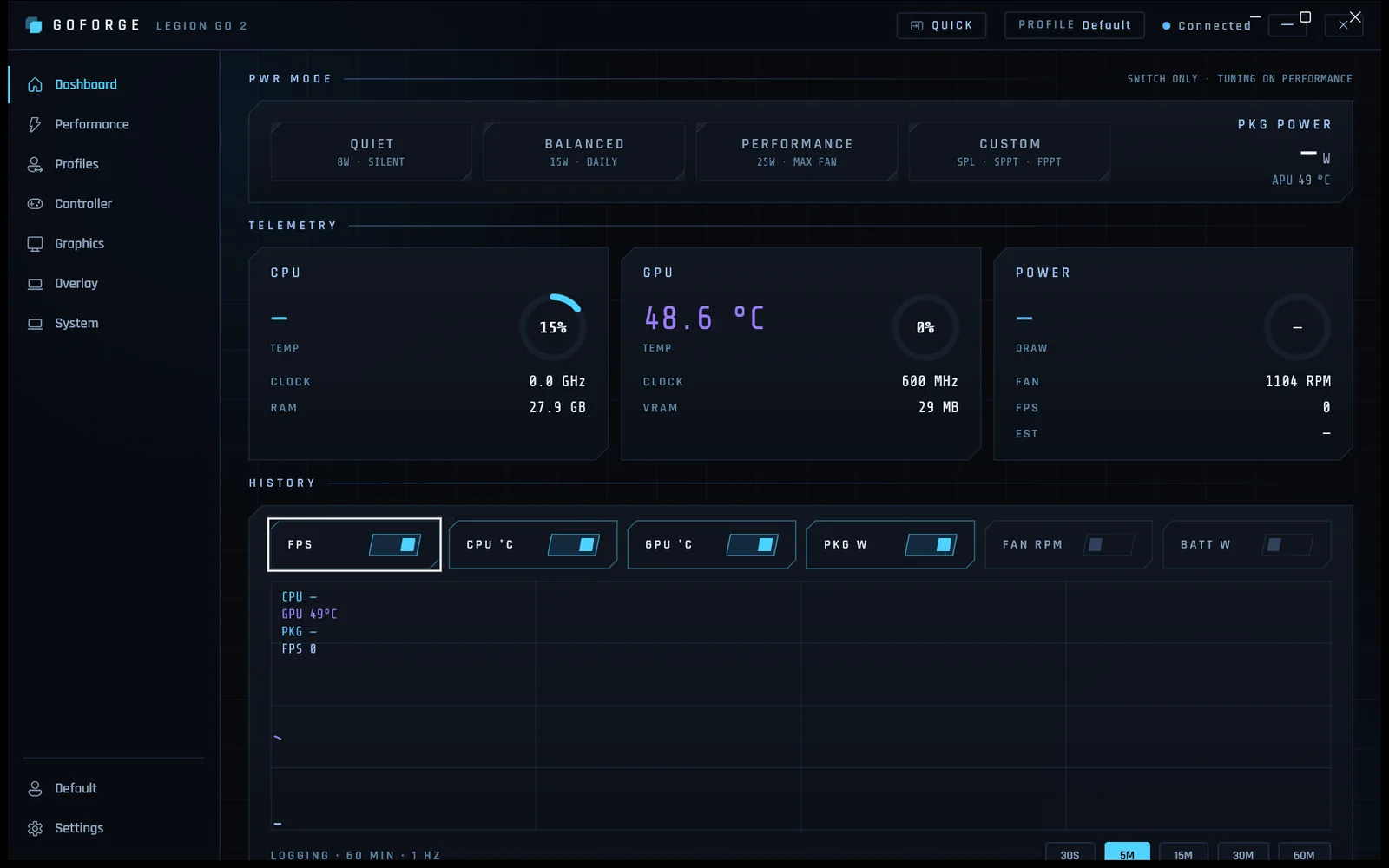The width and height of the screenshot is (1389, 868).
Task: Click the CPU usage ring showing 15%
Action: [x=553, y=327]
